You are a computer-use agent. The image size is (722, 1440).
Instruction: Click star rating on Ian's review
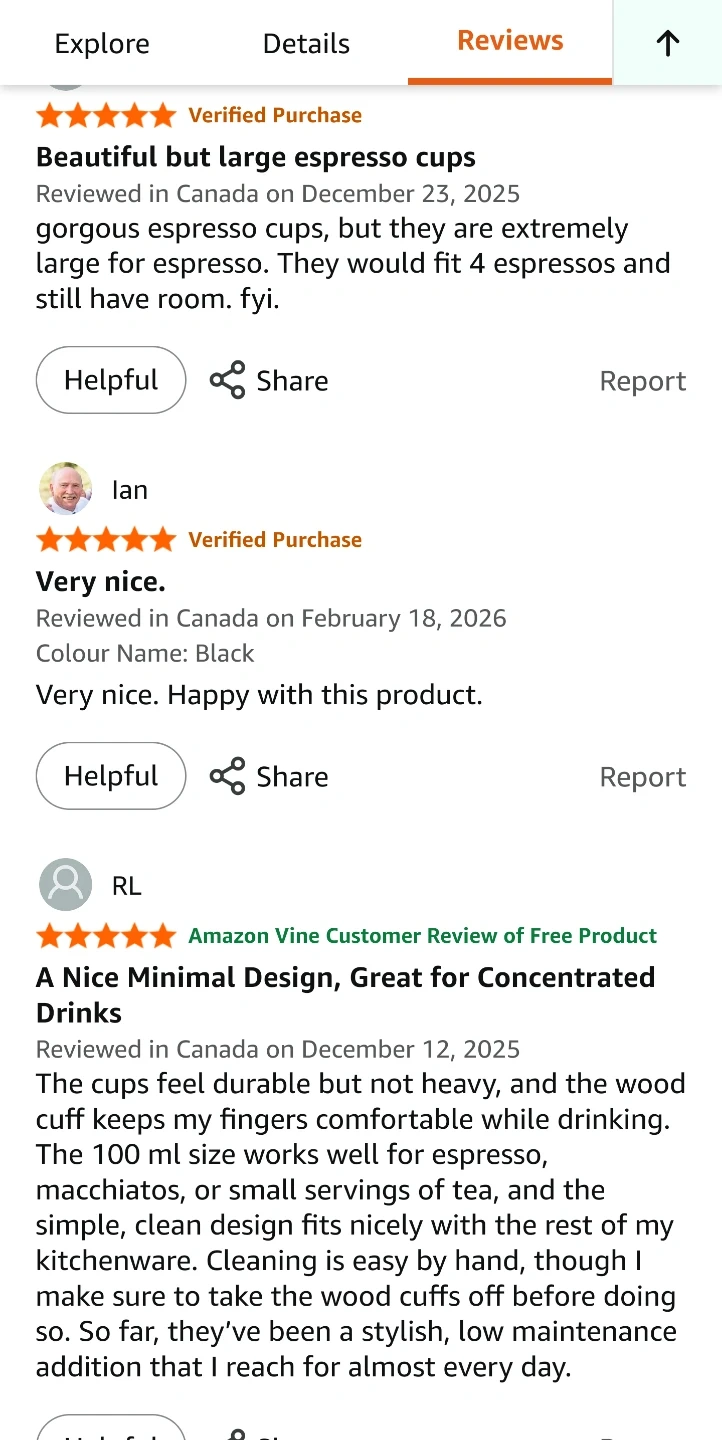point(106,540)
